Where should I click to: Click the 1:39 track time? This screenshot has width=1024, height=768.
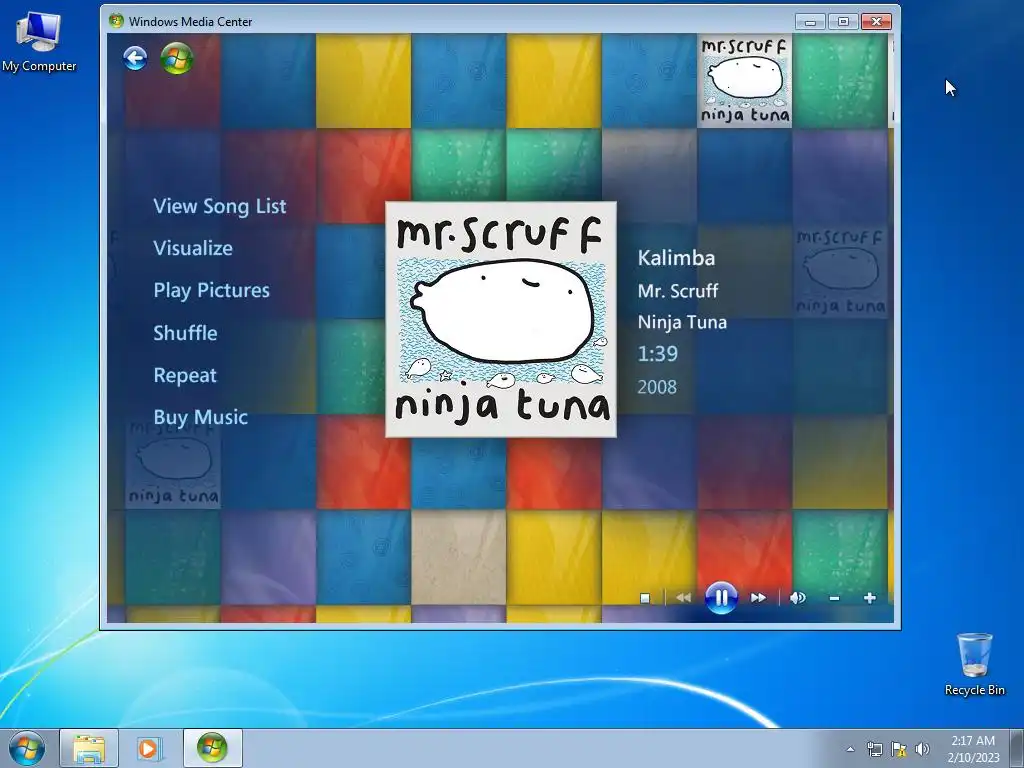(658, 354)
